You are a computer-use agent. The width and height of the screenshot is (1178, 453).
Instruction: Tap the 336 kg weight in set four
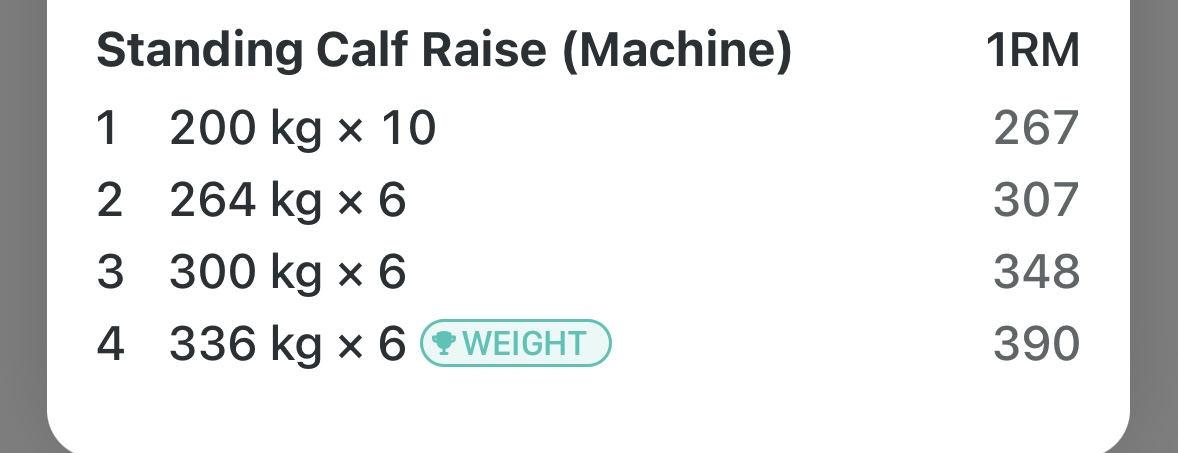click(x=240, y=344)
